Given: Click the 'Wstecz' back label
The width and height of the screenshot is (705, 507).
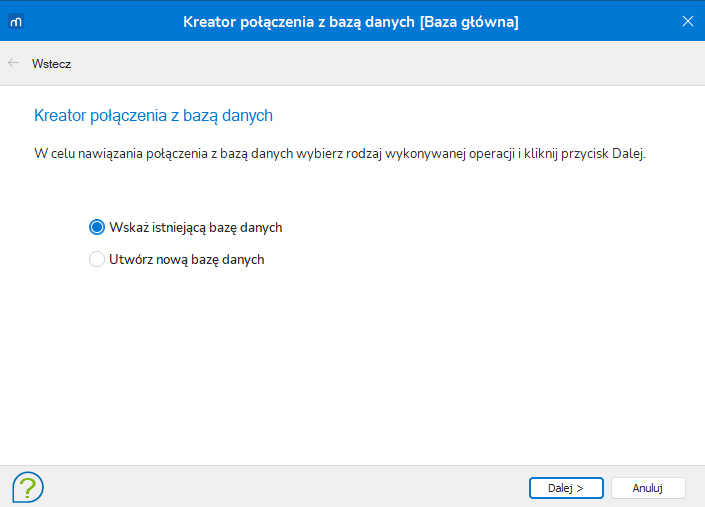Looking at the screenshot, I should tap(51, 64).
